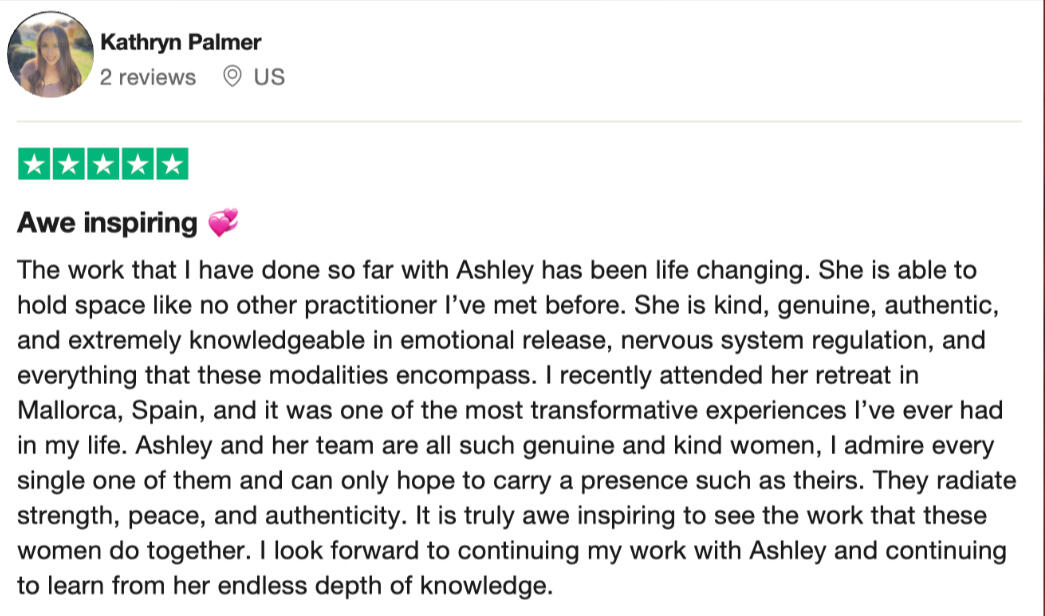Click the pink two-hearts emoji
The width and height of the screenshot is (1045, 616).
223,223
